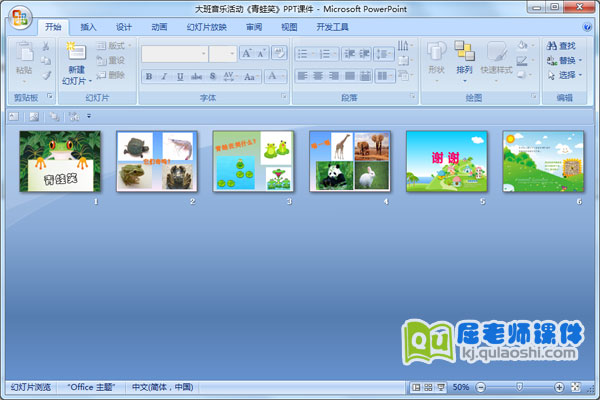Click the Cut scissors icon
Viewport: 600px width, 400px height.
coord(46,46)
